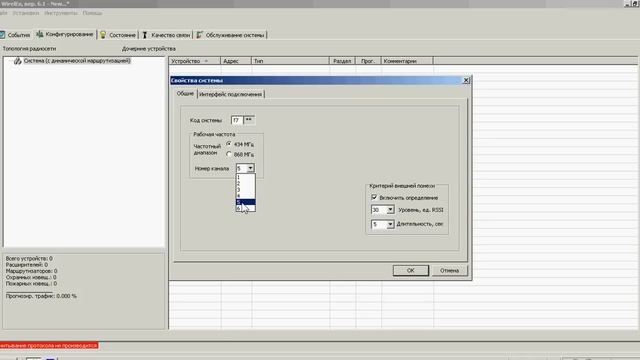The image size is (640, 360).
Task: Select the Система tree item
Action: point(77,61)
